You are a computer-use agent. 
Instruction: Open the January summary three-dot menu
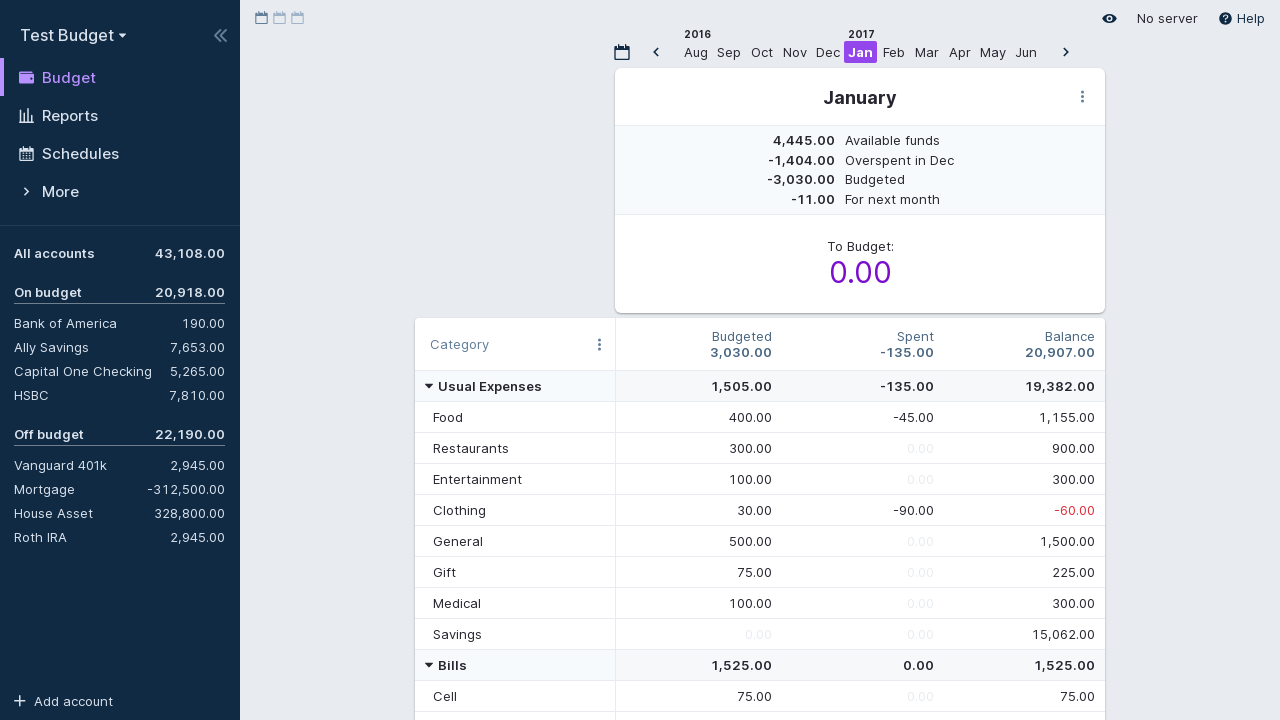(1082, 97)
